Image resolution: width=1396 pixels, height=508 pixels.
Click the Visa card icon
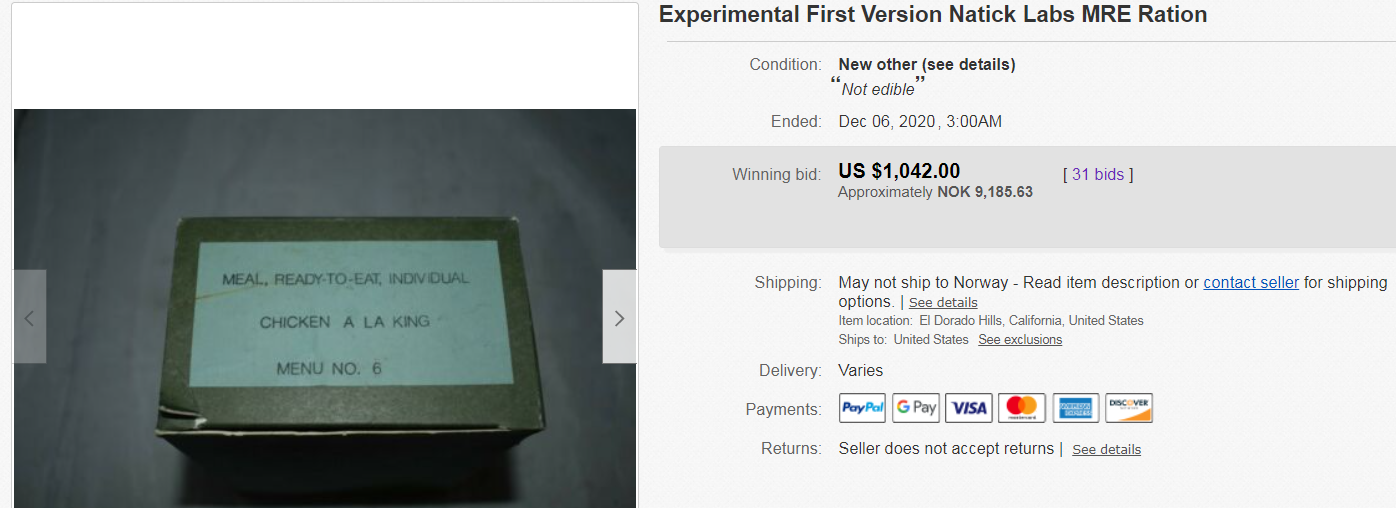pos(969,408)
